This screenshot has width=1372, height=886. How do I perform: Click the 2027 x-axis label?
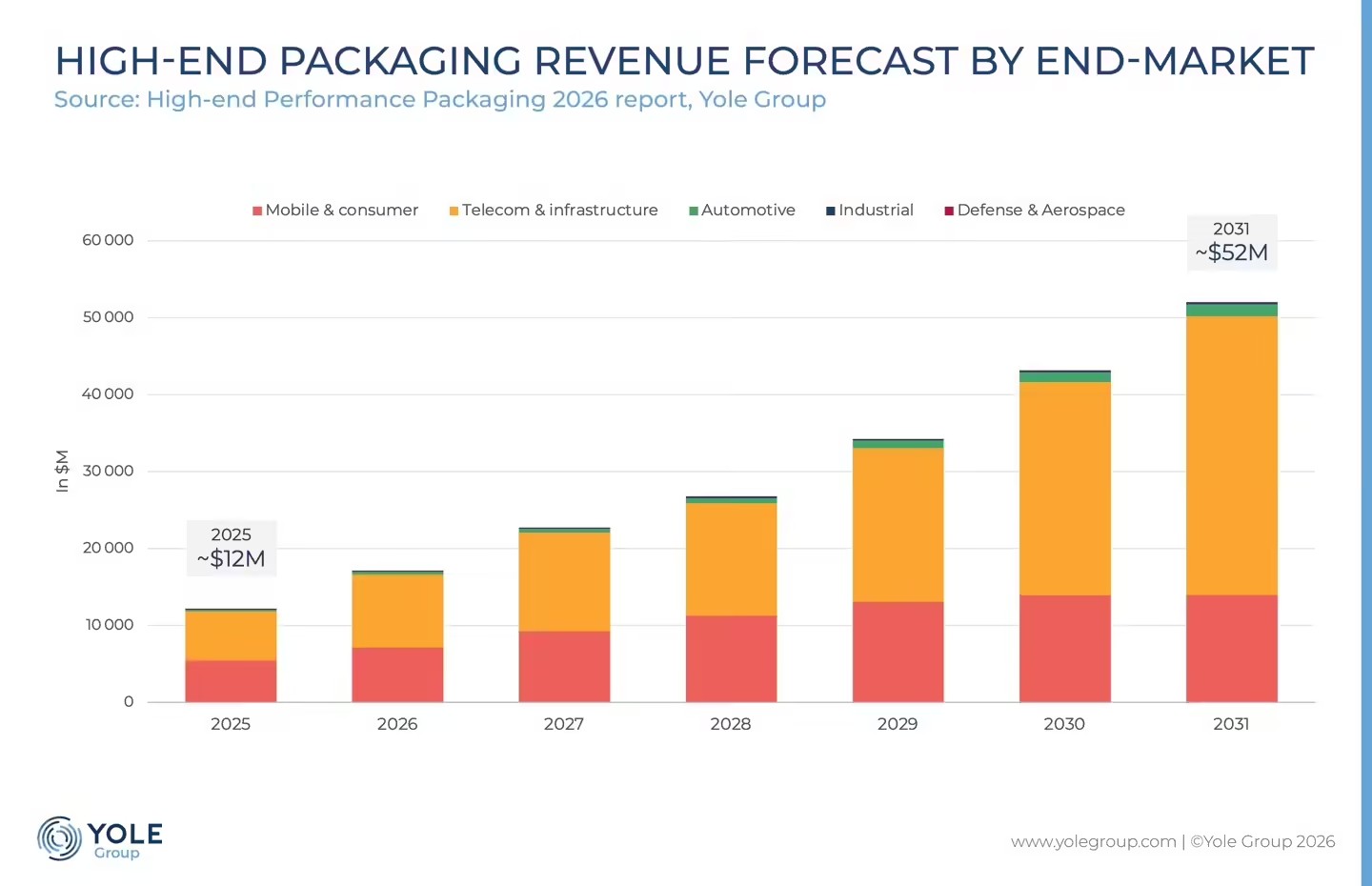click(564, 724)
